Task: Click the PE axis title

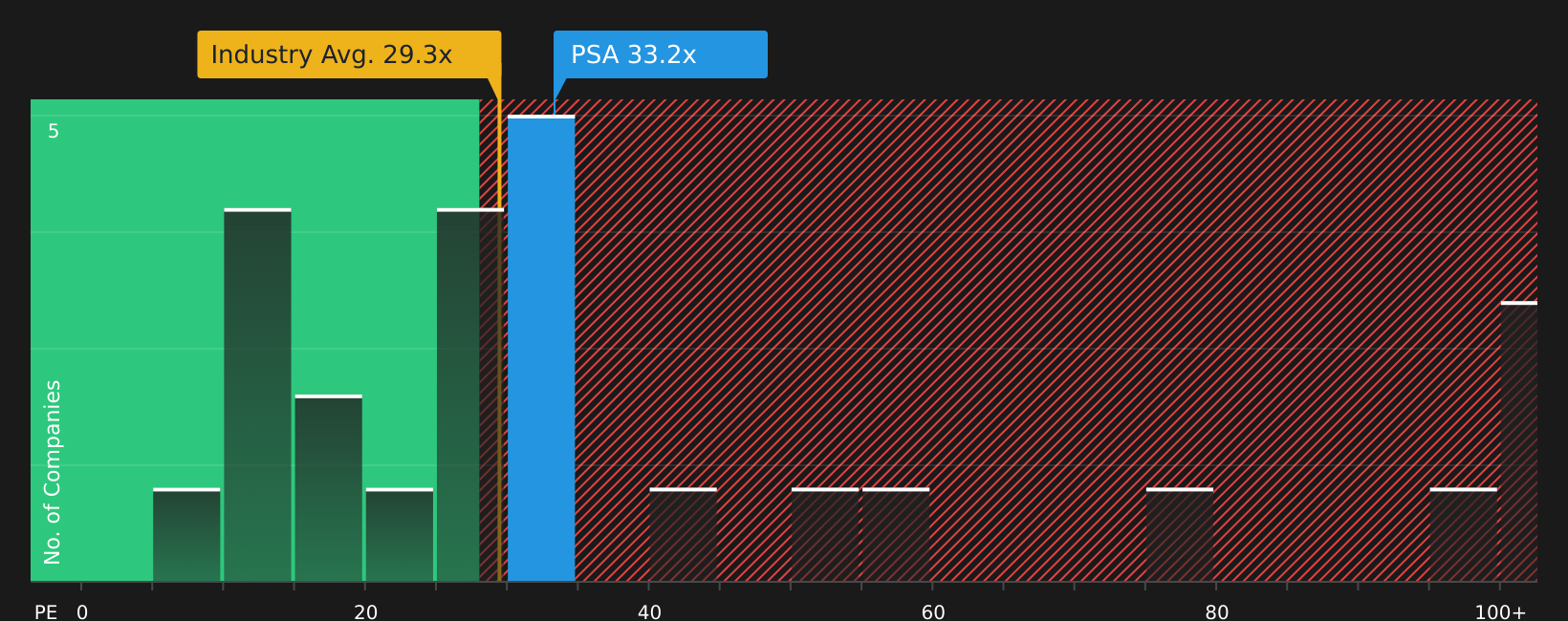Action: pyautogui.click(x=46, y=612)
